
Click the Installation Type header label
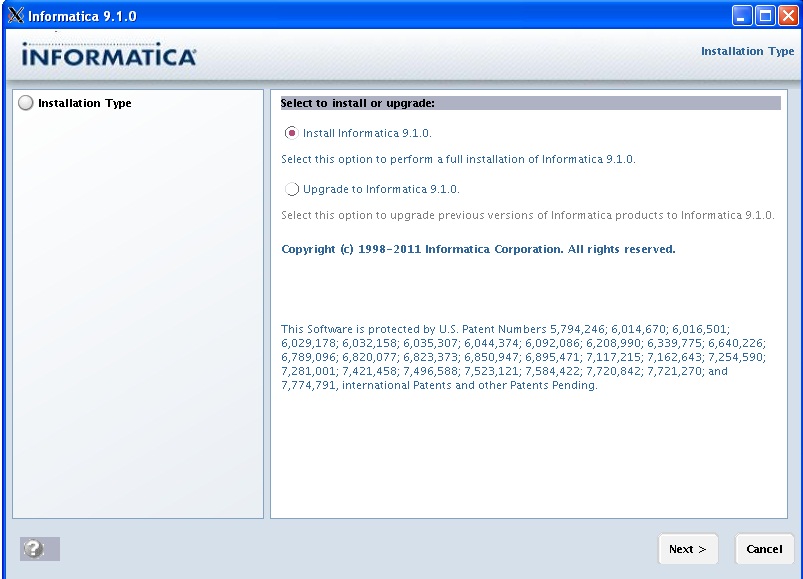coord(747,51)
